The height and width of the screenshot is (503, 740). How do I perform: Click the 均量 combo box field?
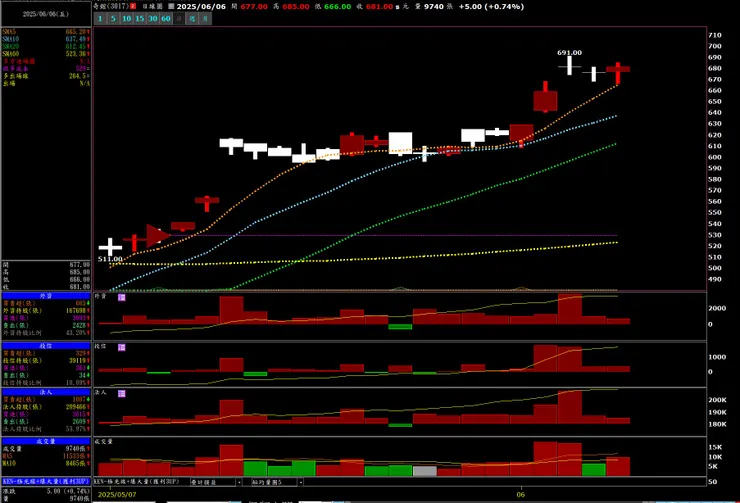pos(274,482)
